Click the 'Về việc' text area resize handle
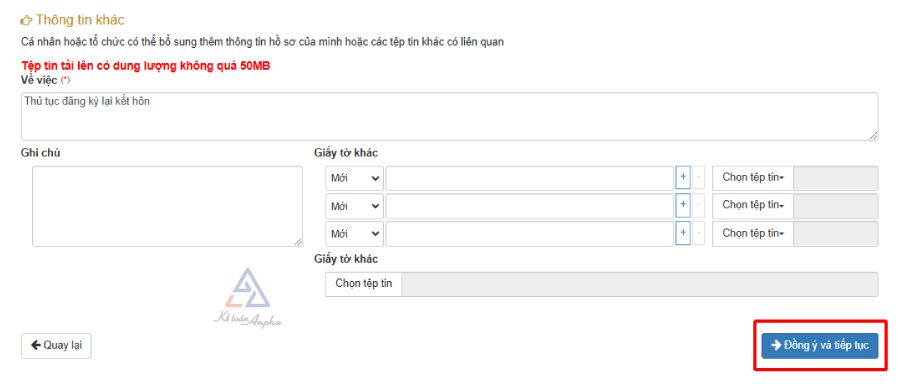Viewport: 900px width, 384px height. tap(873, 135)
